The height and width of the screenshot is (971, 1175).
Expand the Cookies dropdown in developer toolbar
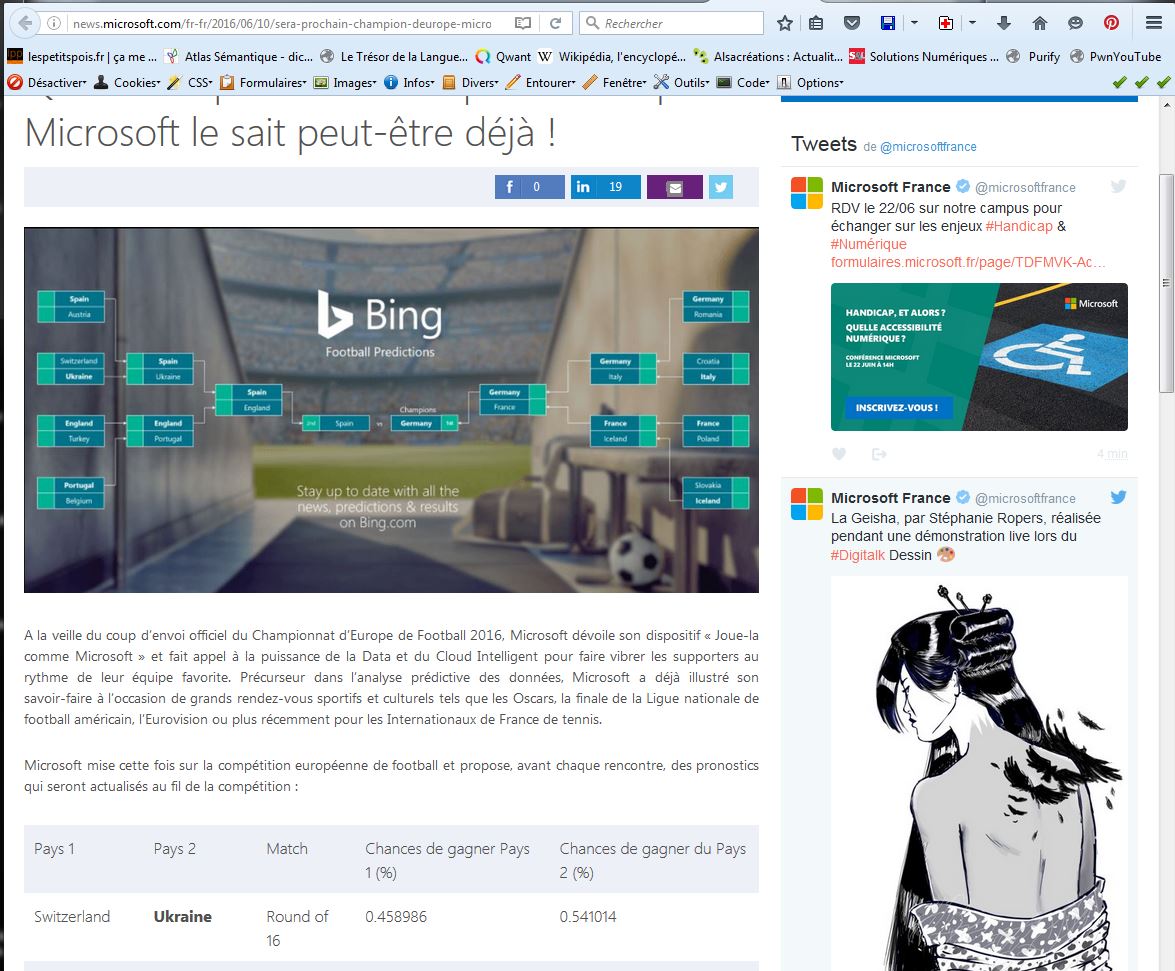[128, 82]
